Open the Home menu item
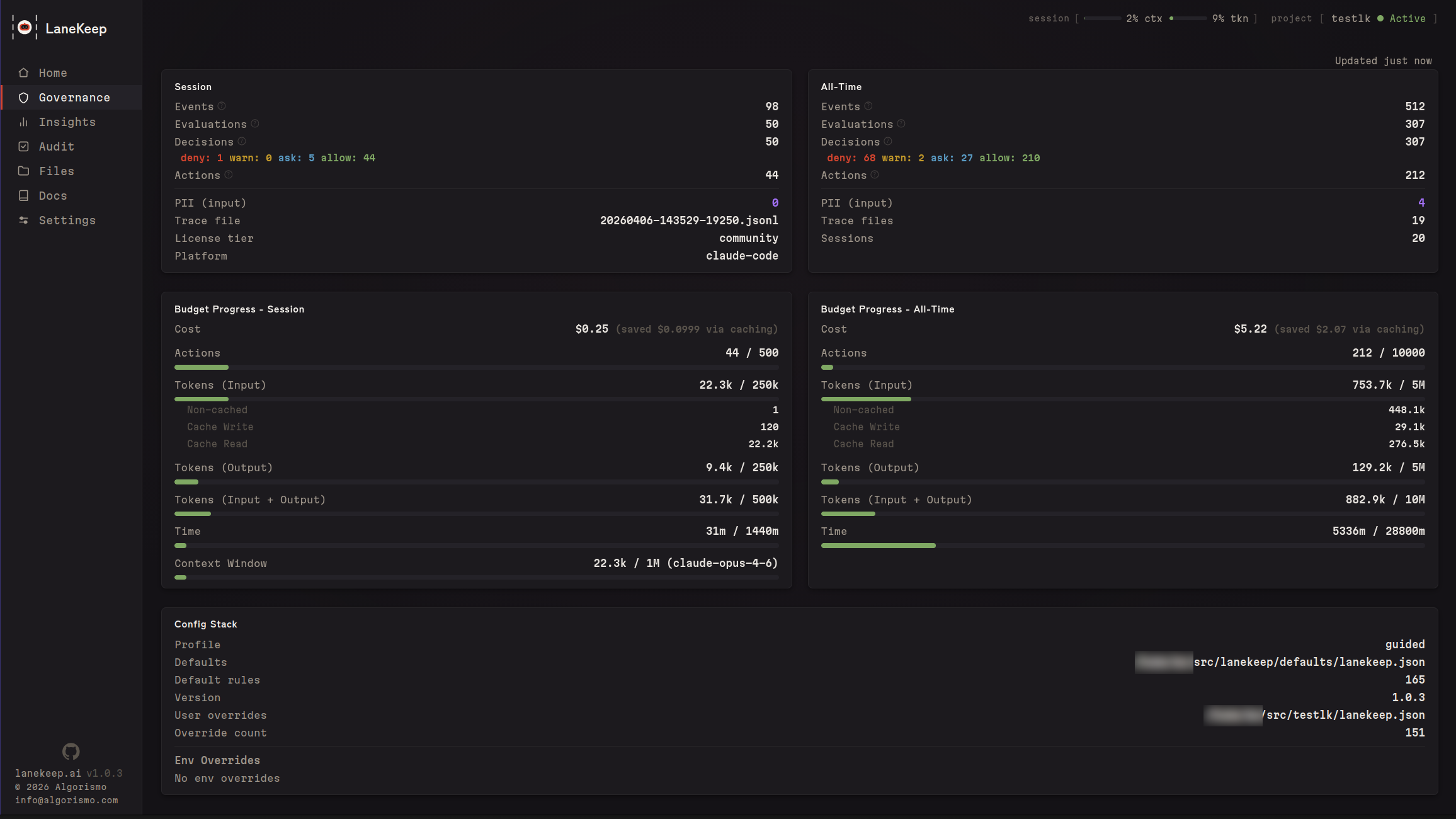 click(x=71, y=73)
